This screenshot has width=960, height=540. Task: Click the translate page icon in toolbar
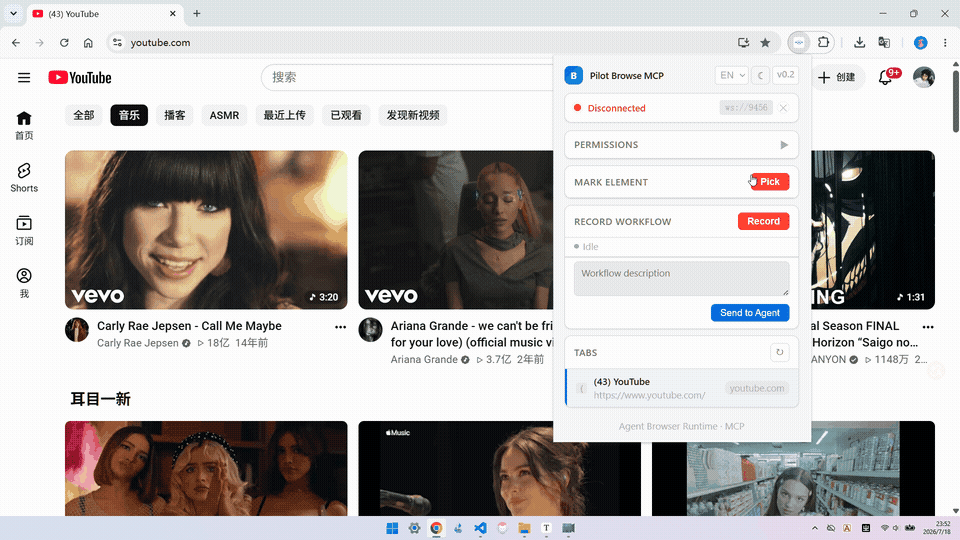tap(884, 42)
